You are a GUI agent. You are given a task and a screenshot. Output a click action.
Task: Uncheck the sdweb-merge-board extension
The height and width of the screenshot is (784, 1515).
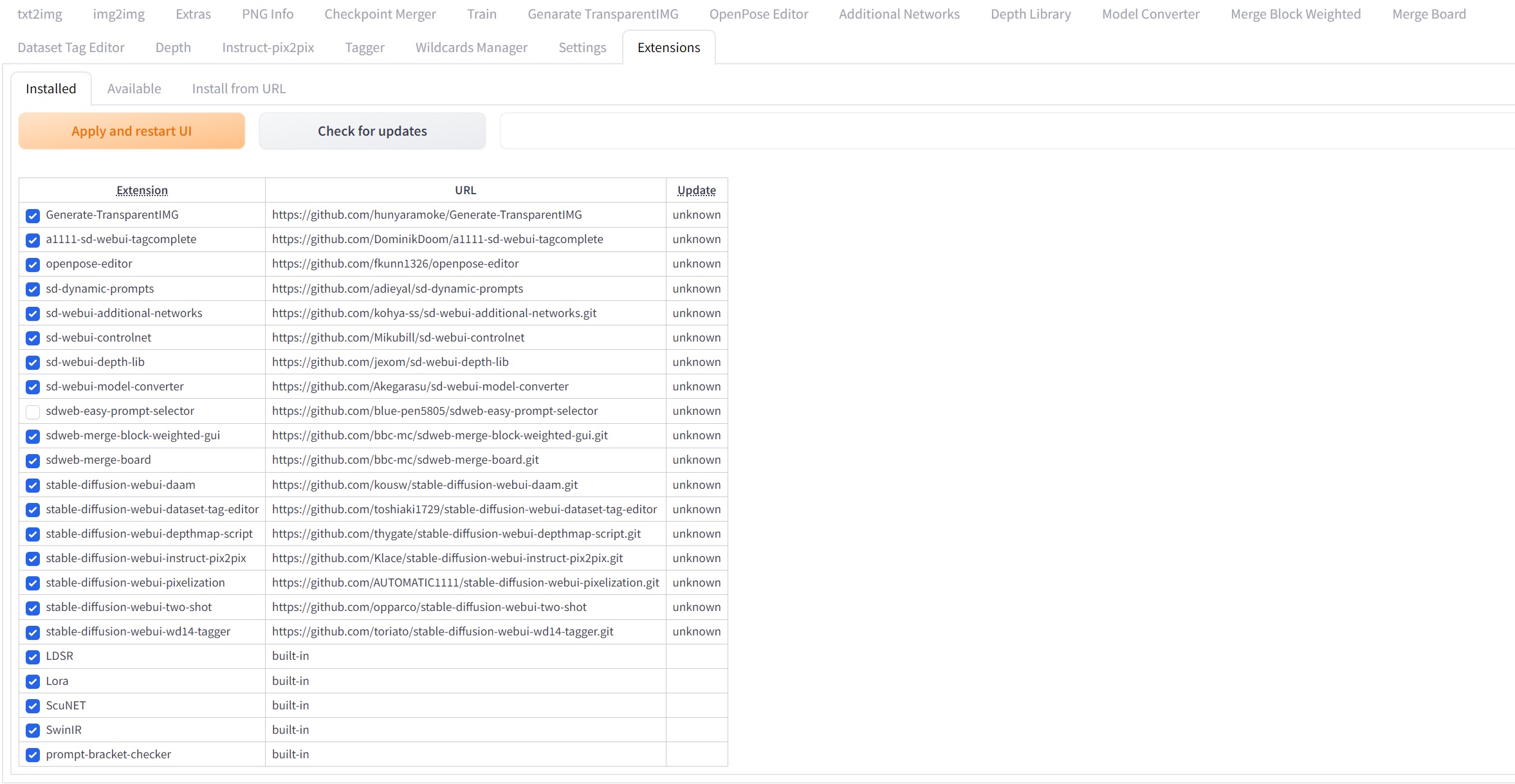point(33,460)
